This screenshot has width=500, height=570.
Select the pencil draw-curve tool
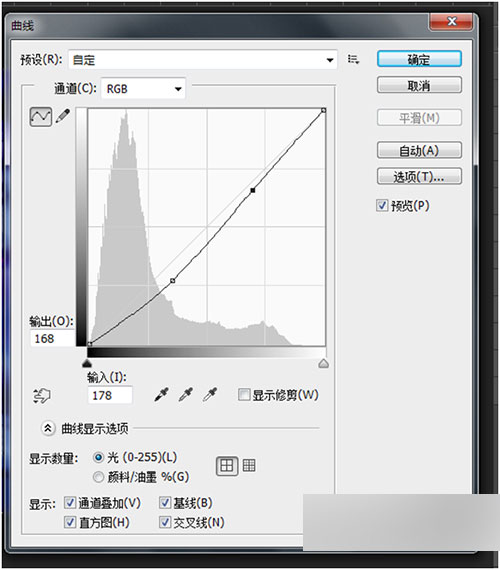click(63, 116)
